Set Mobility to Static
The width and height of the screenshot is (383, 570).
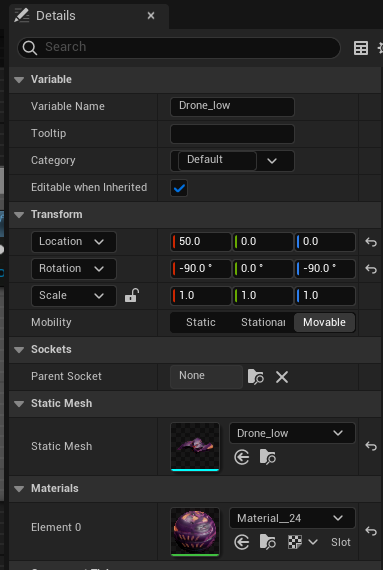tap(201, 322)
